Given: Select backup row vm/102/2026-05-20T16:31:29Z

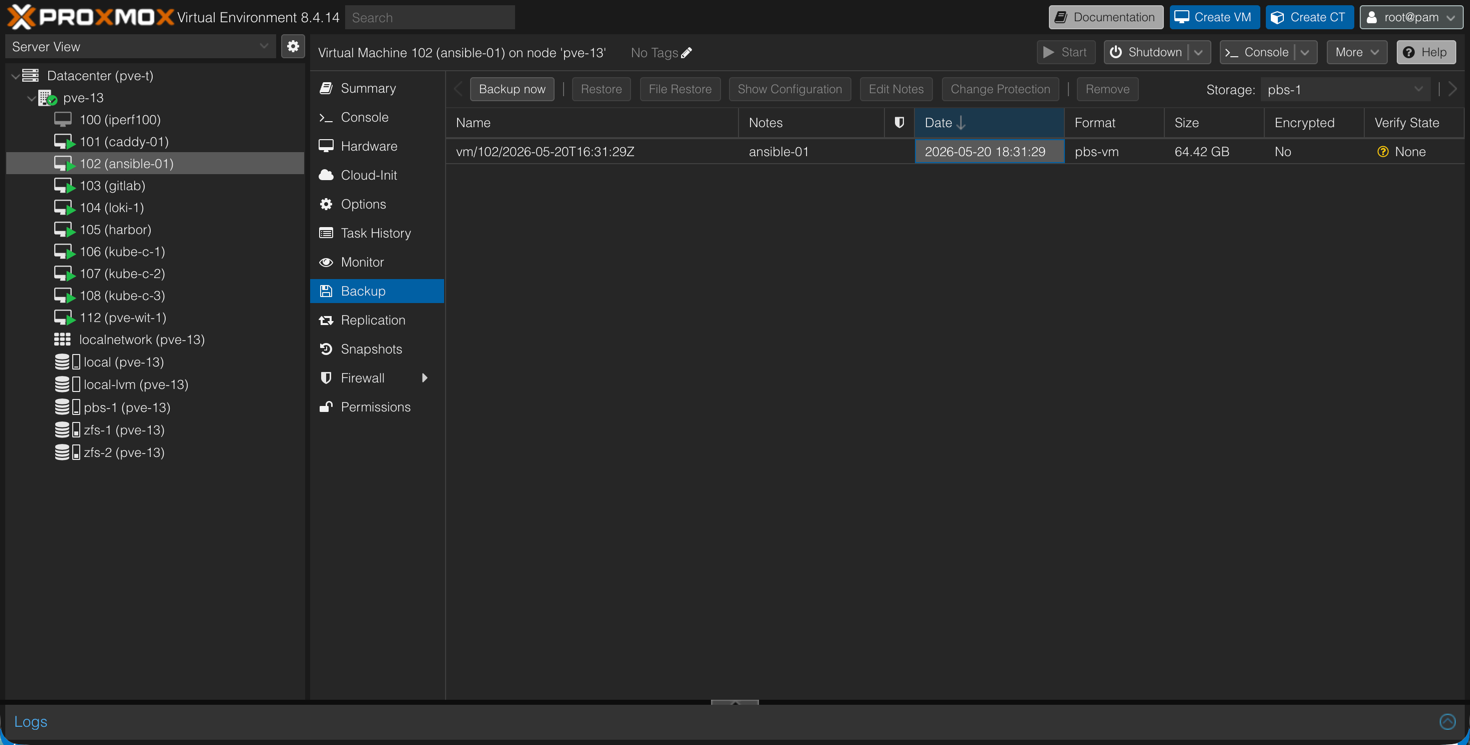Looking at the screenshot, I should [x=955, y=152].
